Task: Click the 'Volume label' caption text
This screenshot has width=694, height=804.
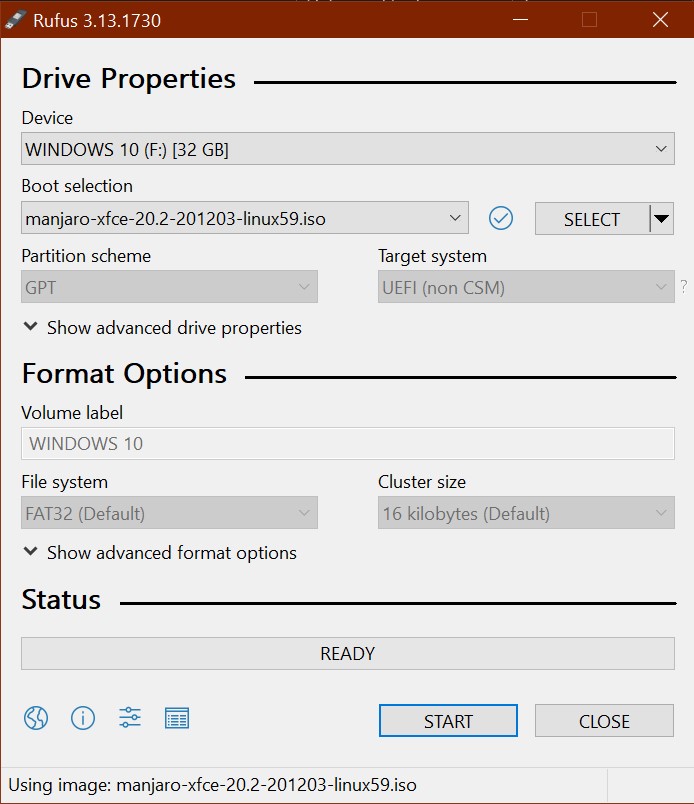Action: tap(72, 413)
